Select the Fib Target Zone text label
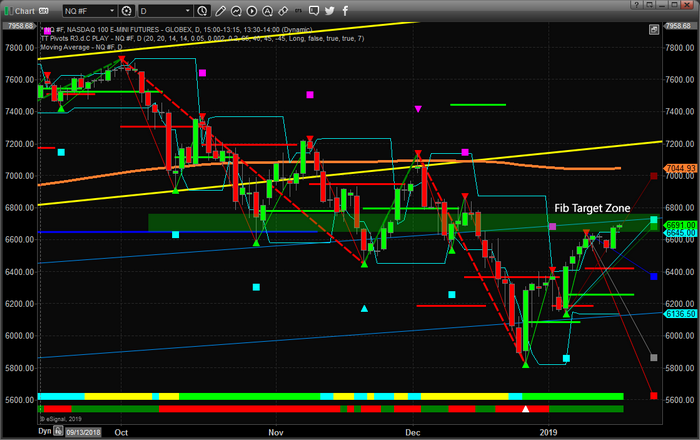 (594, 209)
